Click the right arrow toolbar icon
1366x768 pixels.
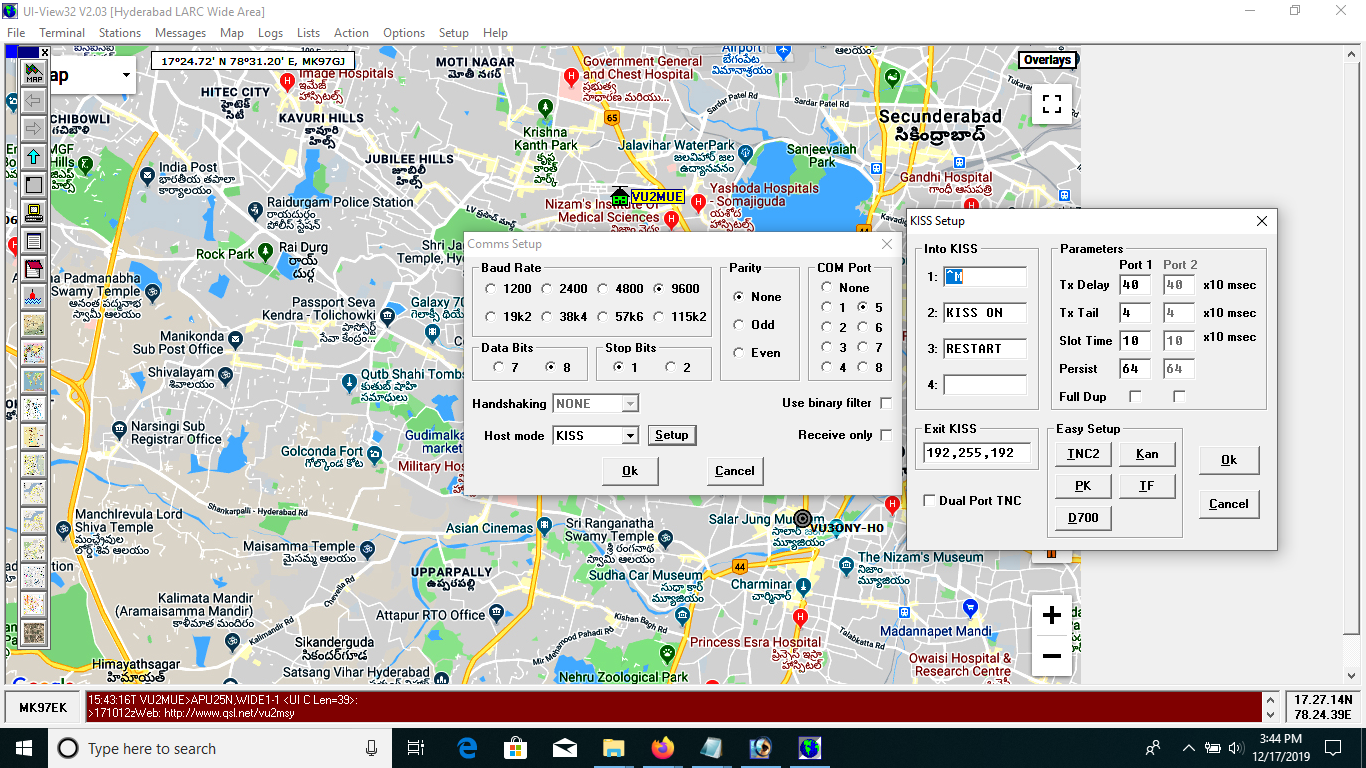[x=33, y=128]
